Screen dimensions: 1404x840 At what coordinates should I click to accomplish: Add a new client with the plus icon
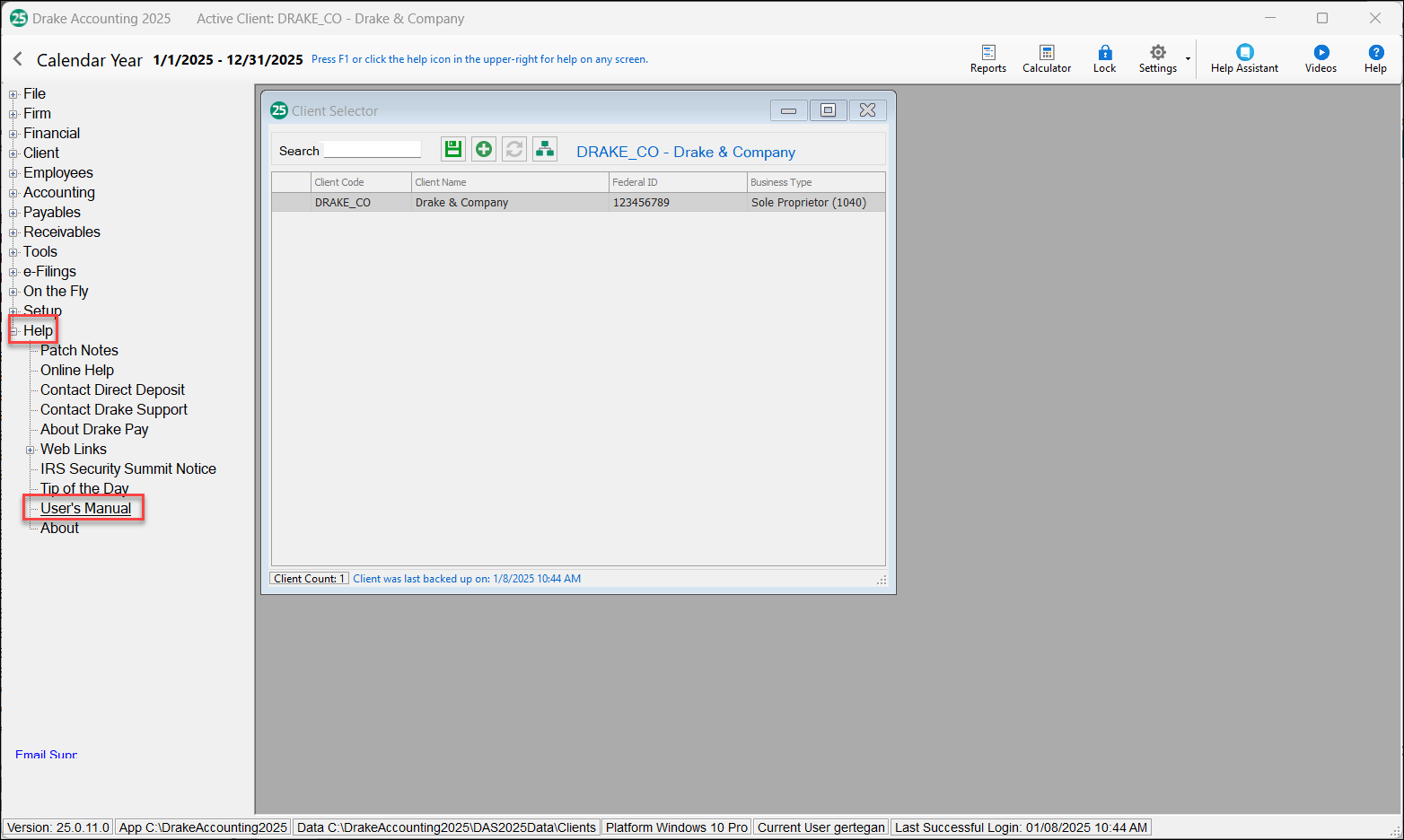(483, 148)
